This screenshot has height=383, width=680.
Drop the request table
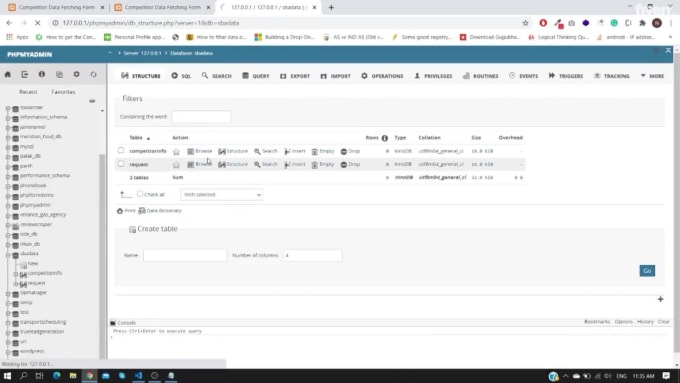click(350, 164)
